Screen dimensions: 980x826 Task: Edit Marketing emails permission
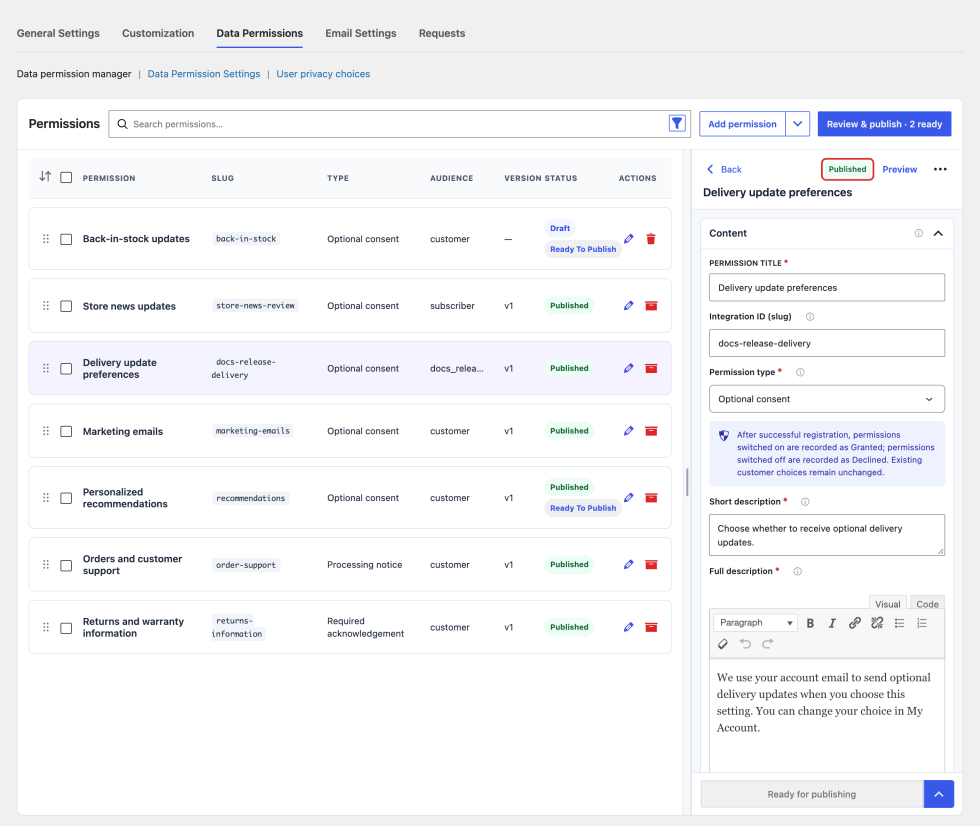(629, 430)
